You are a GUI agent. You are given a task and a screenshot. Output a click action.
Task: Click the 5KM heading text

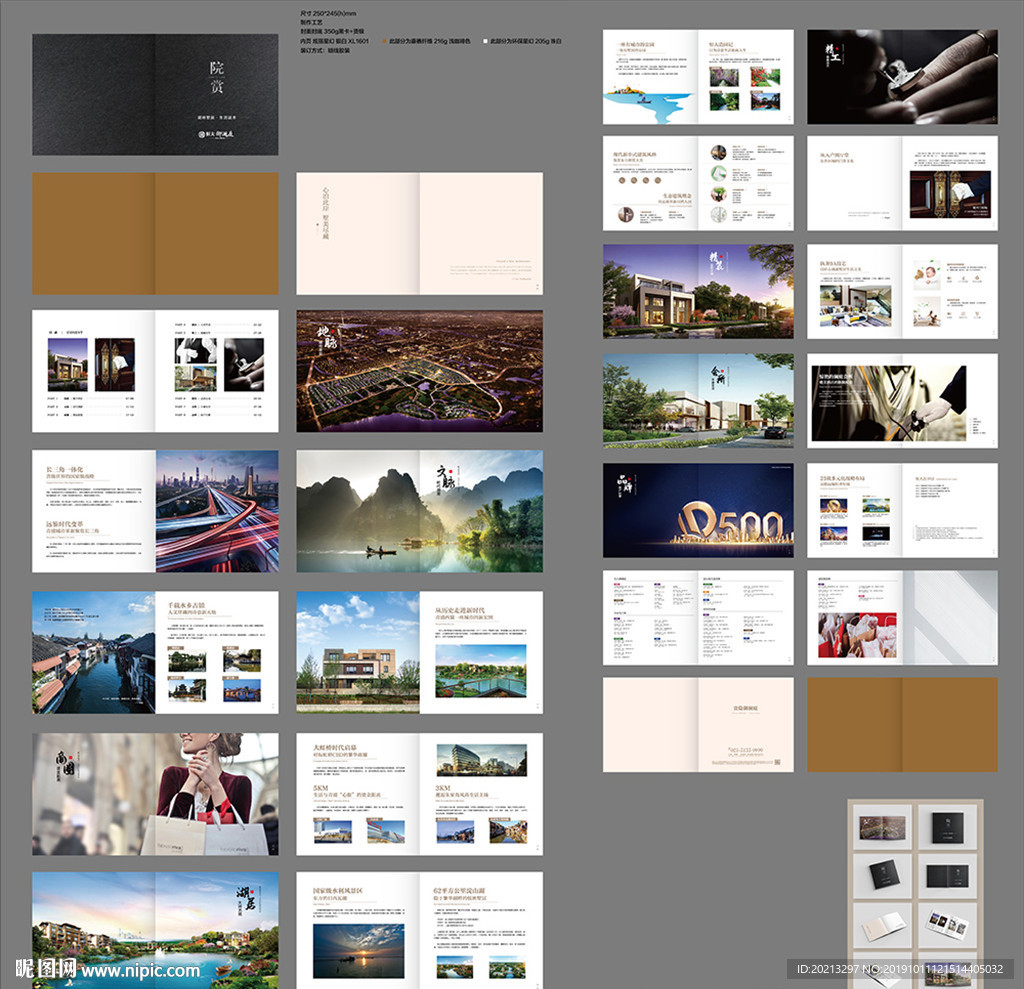[320, 788]
